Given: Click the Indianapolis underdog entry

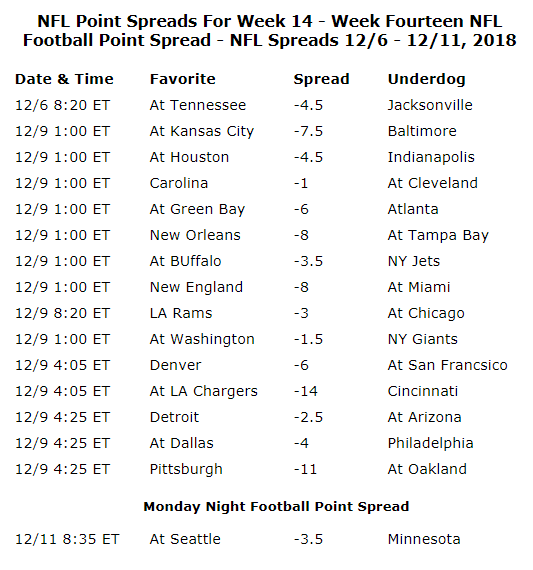Looking at the screenshot, I should coord(431,157).
